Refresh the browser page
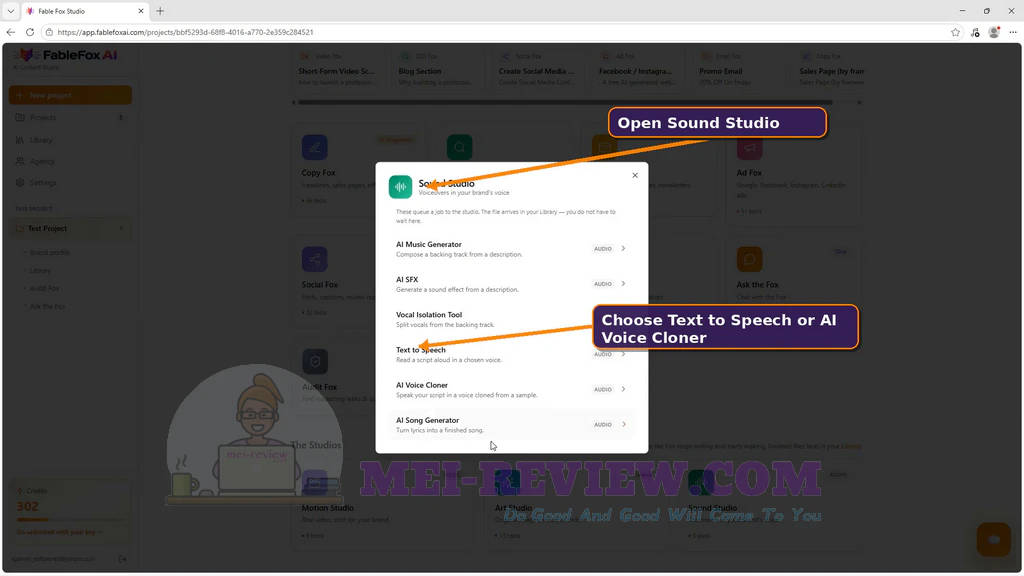 (x=30, y=32)
